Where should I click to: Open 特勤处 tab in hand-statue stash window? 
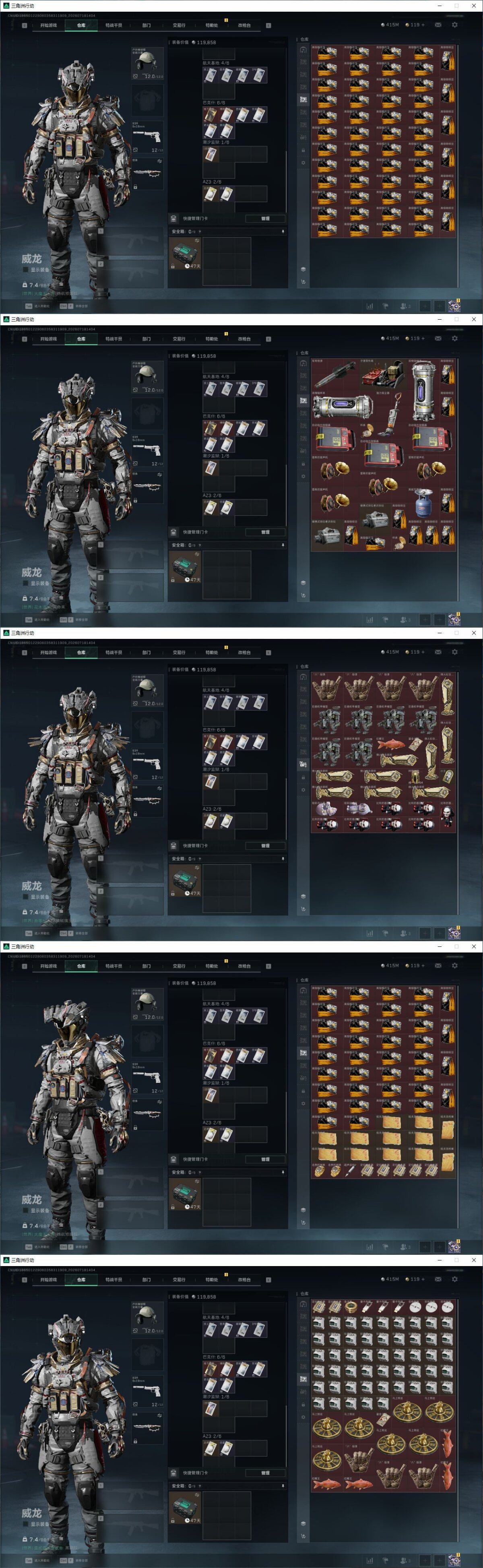click(x=212, y=653)
